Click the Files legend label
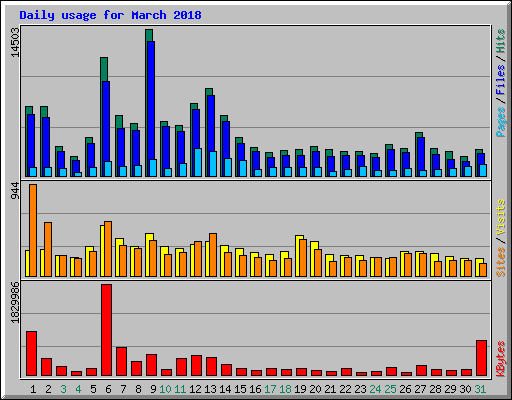Screen dimensions: 512x400 tap(500, 80)
